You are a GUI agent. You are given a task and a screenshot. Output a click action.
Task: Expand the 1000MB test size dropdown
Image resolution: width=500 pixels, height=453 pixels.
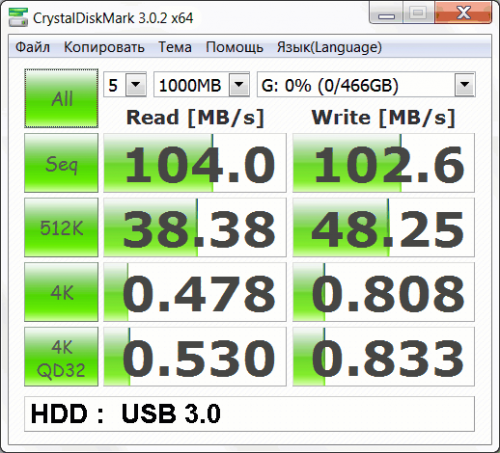click(x=239, y=84)
